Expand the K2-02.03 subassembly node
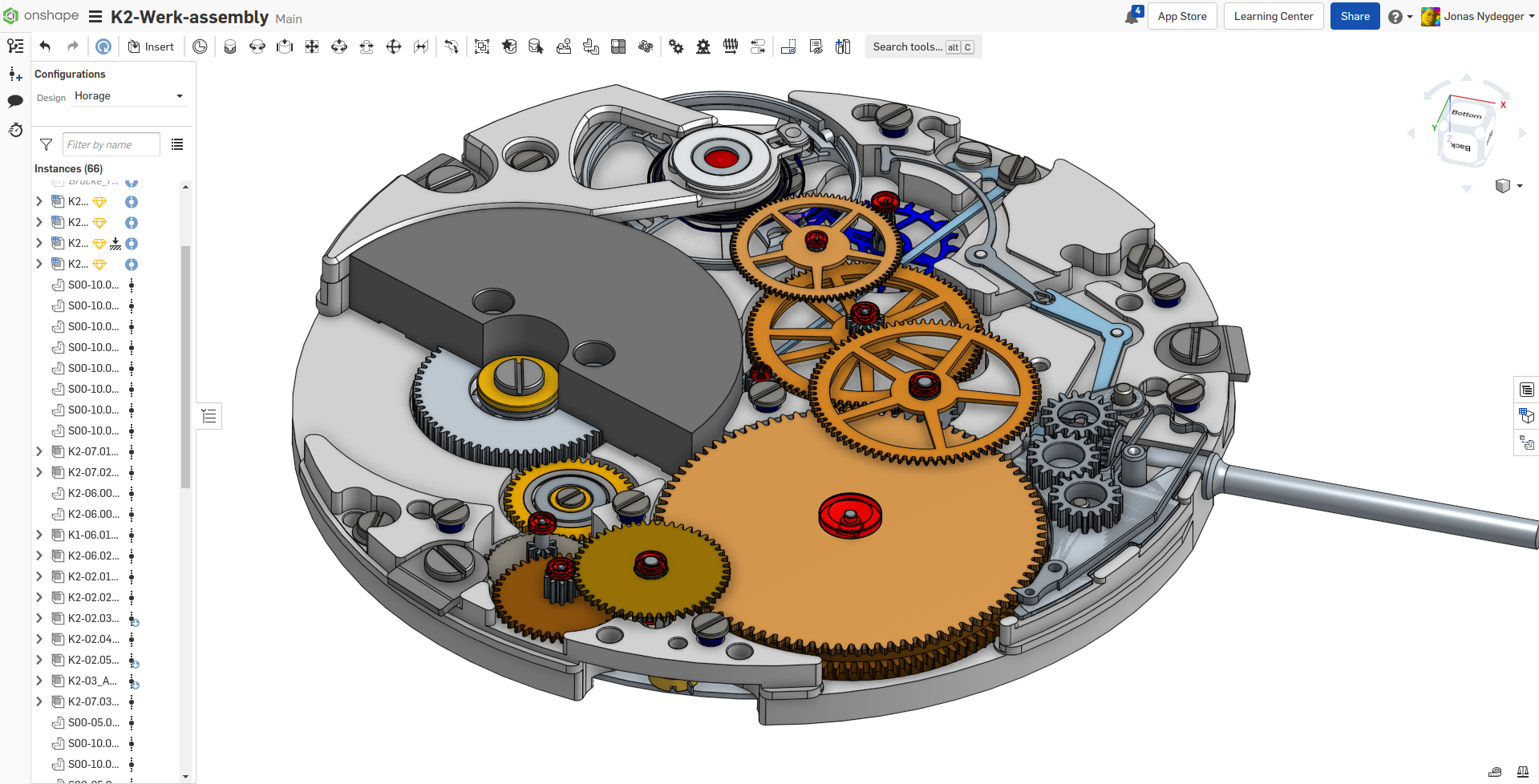 (38, 618)
